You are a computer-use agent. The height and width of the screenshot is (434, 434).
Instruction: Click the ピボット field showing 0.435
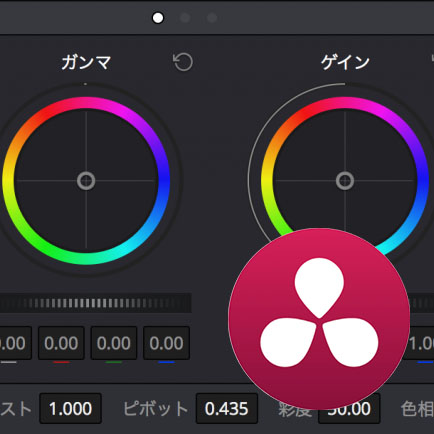(227, 409)
